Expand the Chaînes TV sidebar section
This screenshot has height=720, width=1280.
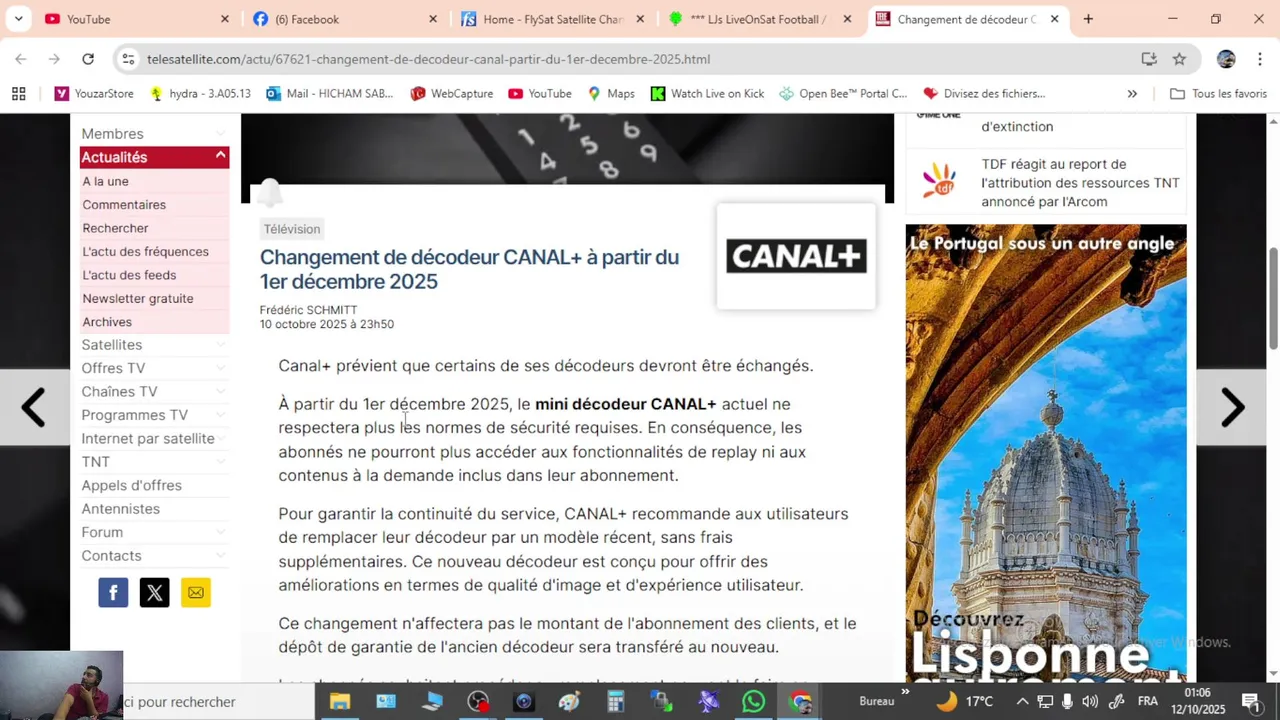tap(220, 392)
